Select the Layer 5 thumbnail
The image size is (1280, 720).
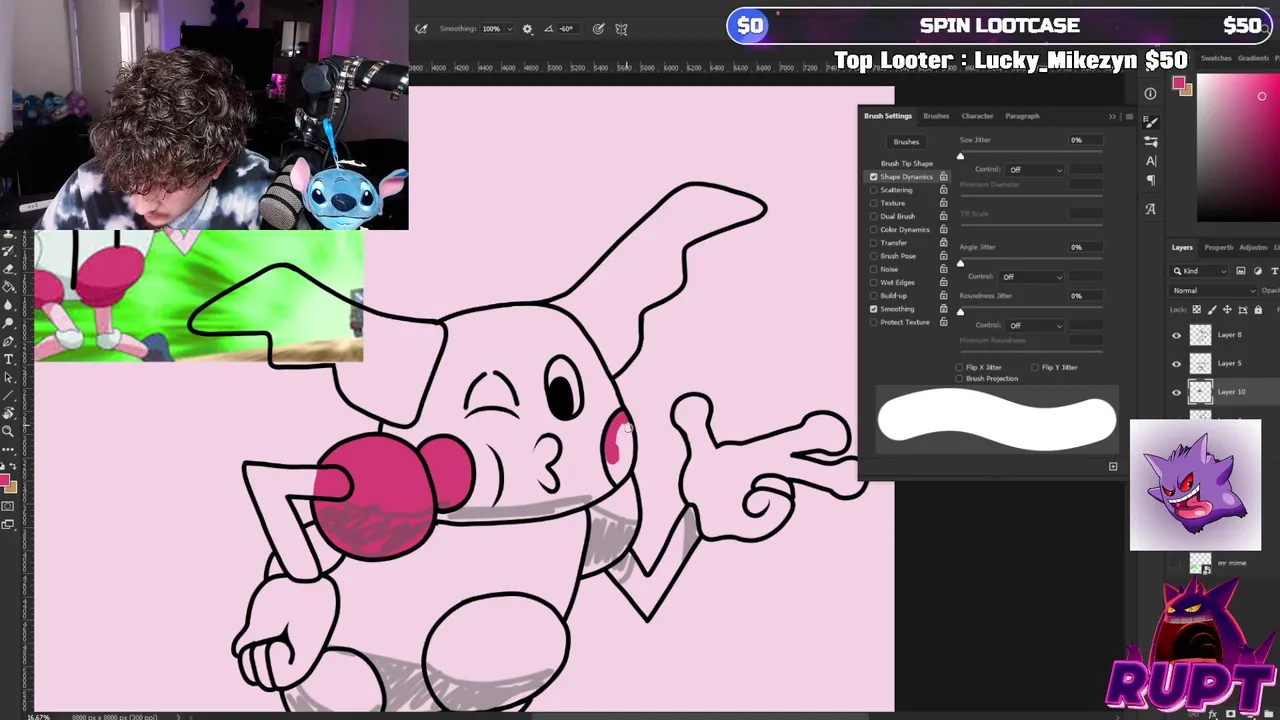point(1200,364)
